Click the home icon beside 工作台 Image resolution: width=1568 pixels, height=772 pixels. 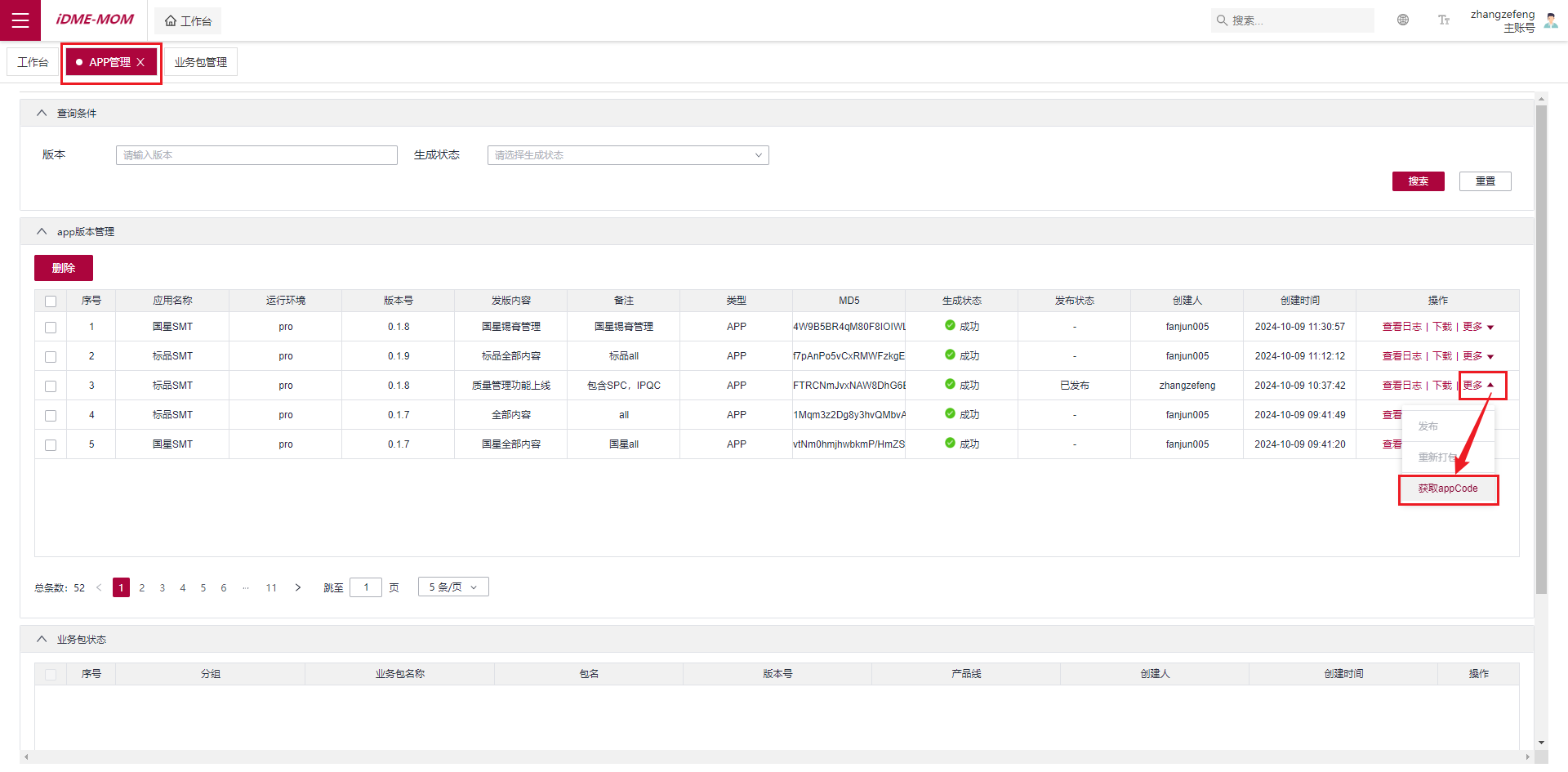point(169,20)
